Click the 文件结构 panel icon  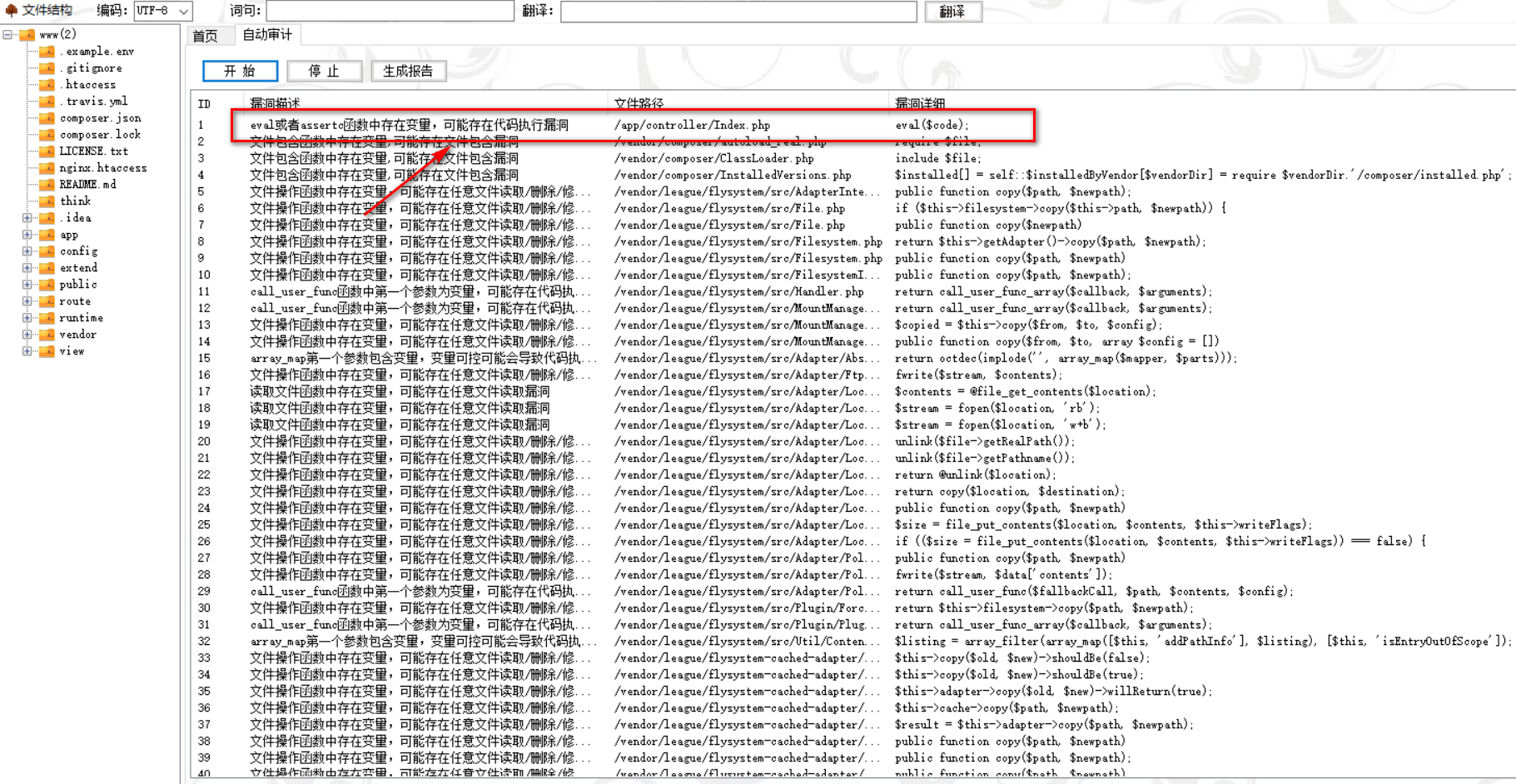pos(11,11)
